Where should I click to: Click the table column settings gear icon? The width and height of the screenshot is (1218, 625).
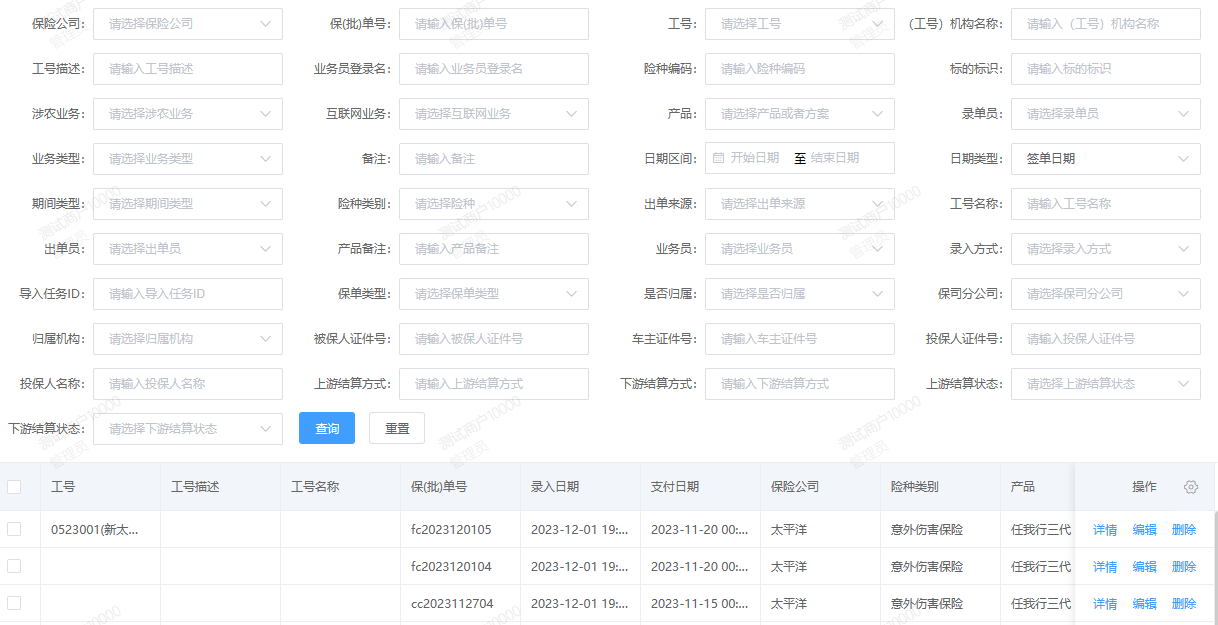pyautogui.click(x=1190, y=487)
